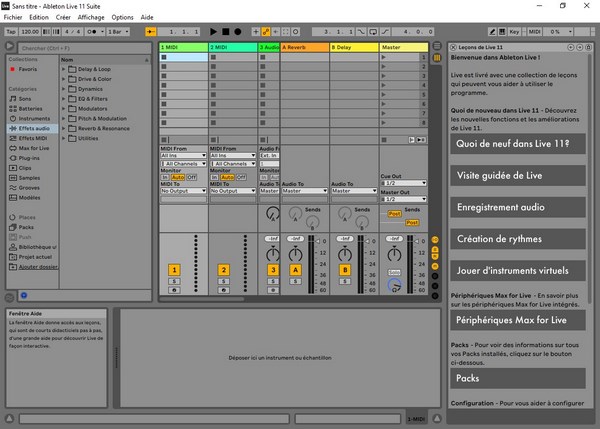Toggle the Loop switch in transport
Viewport: 600px width, 429px height.
tap(373, 32)
